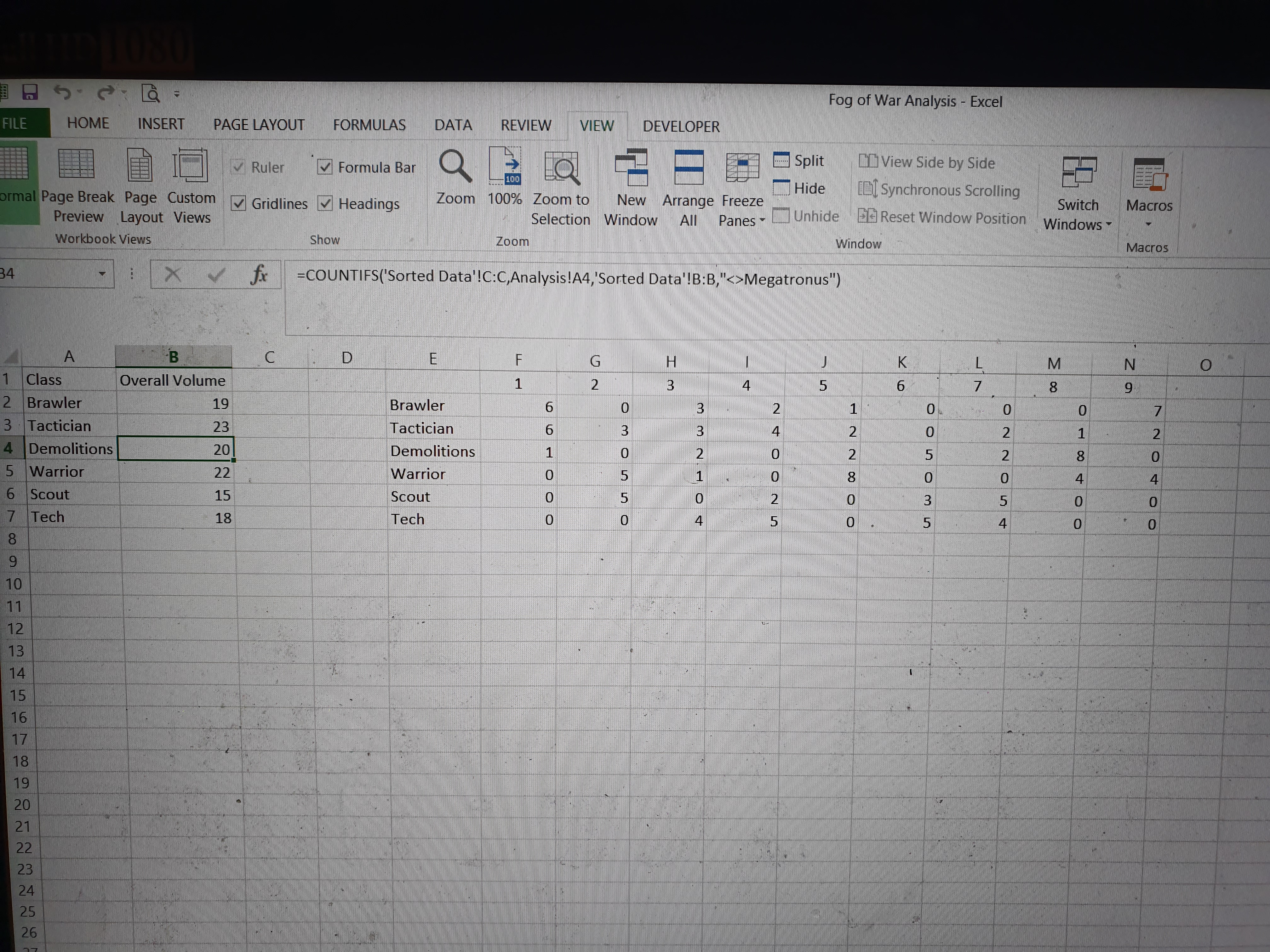This screenshot has width=1270, height=952.
Task: Click the Macros icon
Action: (1149, 174)
